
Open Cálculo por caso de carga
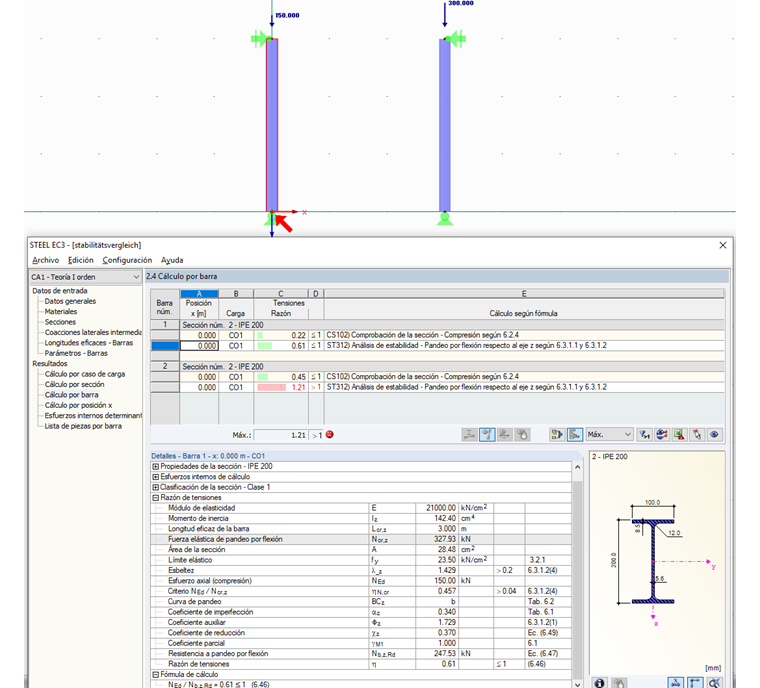pyautogui.click(x=85, y=374)
